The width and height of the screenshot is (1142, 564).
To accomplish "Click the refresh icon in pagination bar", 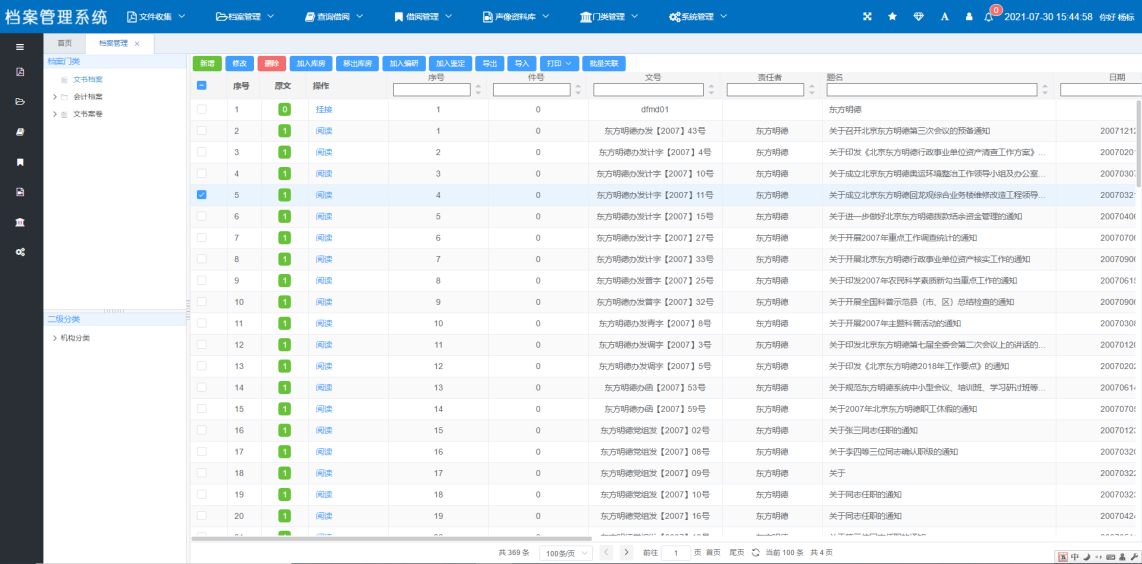I will [756, 552].
